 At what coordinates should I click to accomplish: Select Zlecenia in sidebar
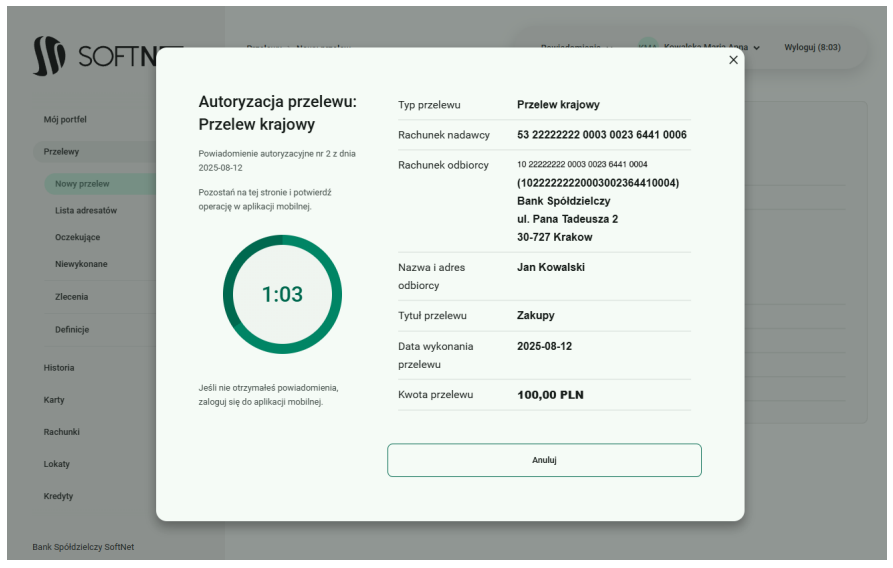click(x=72, y=297)
